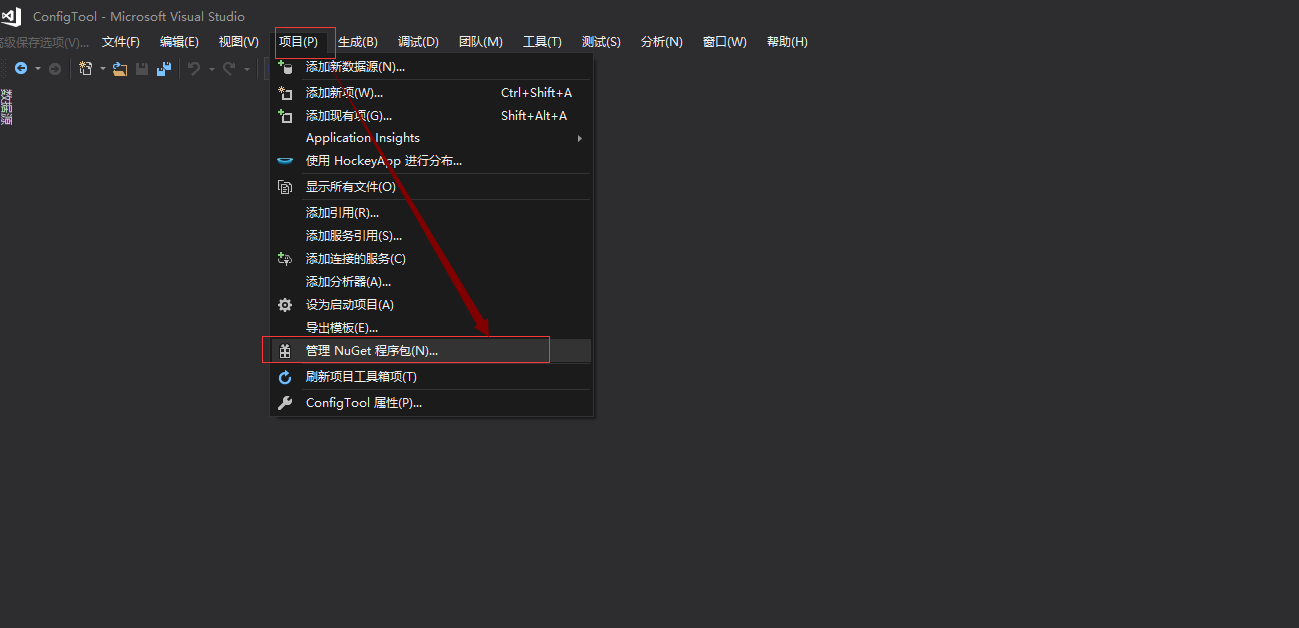Click the Save All icon

pos(164,68)
